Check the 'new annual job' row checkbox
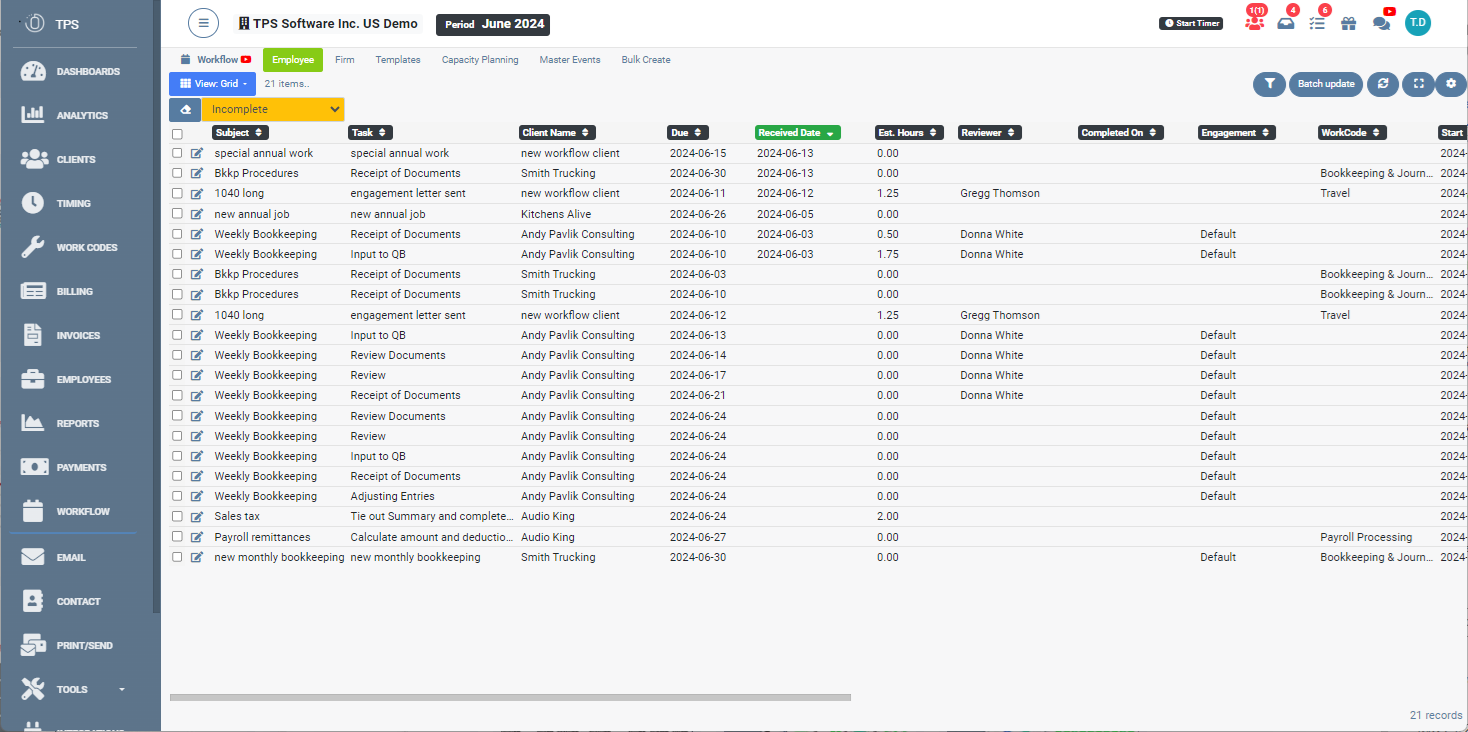1468x732 pixels. pyautogui.click(x=177, y=214)
